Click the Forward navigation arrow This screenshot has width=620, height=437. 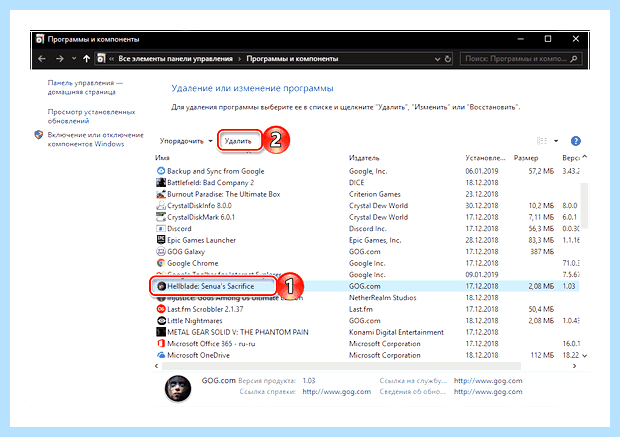click(60, 59)
